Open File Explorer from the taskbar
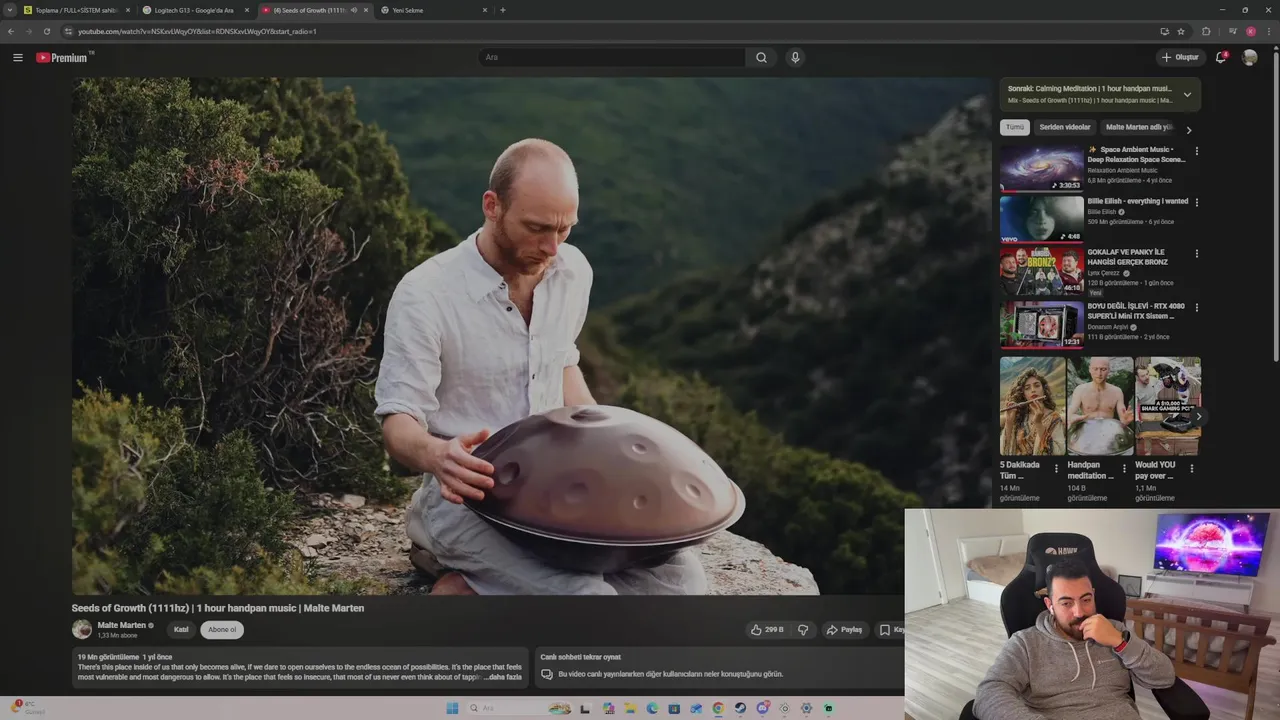 pos(630,708)
